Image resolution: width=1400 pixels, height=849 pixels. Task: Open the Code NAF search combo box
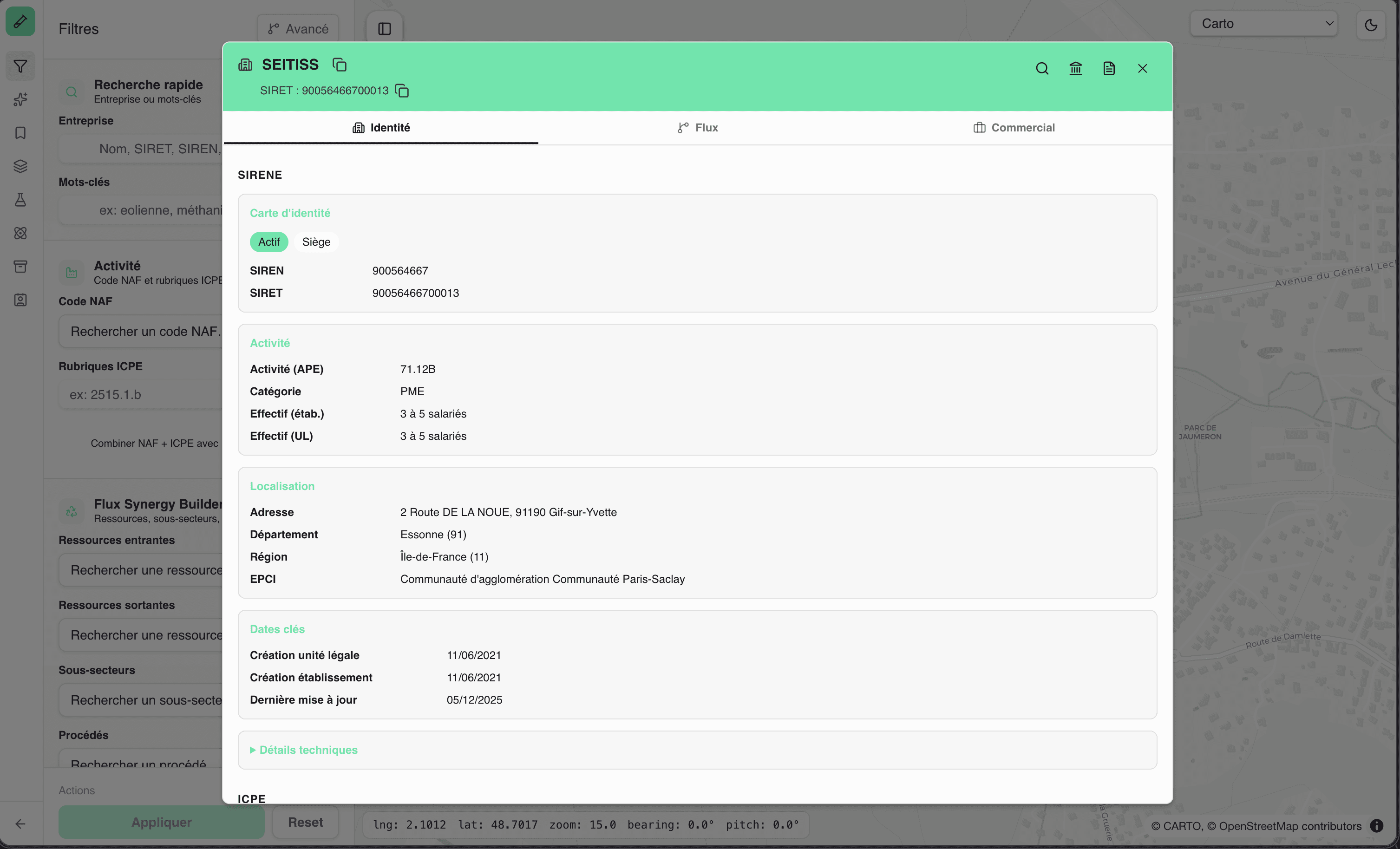click(141, 331)
